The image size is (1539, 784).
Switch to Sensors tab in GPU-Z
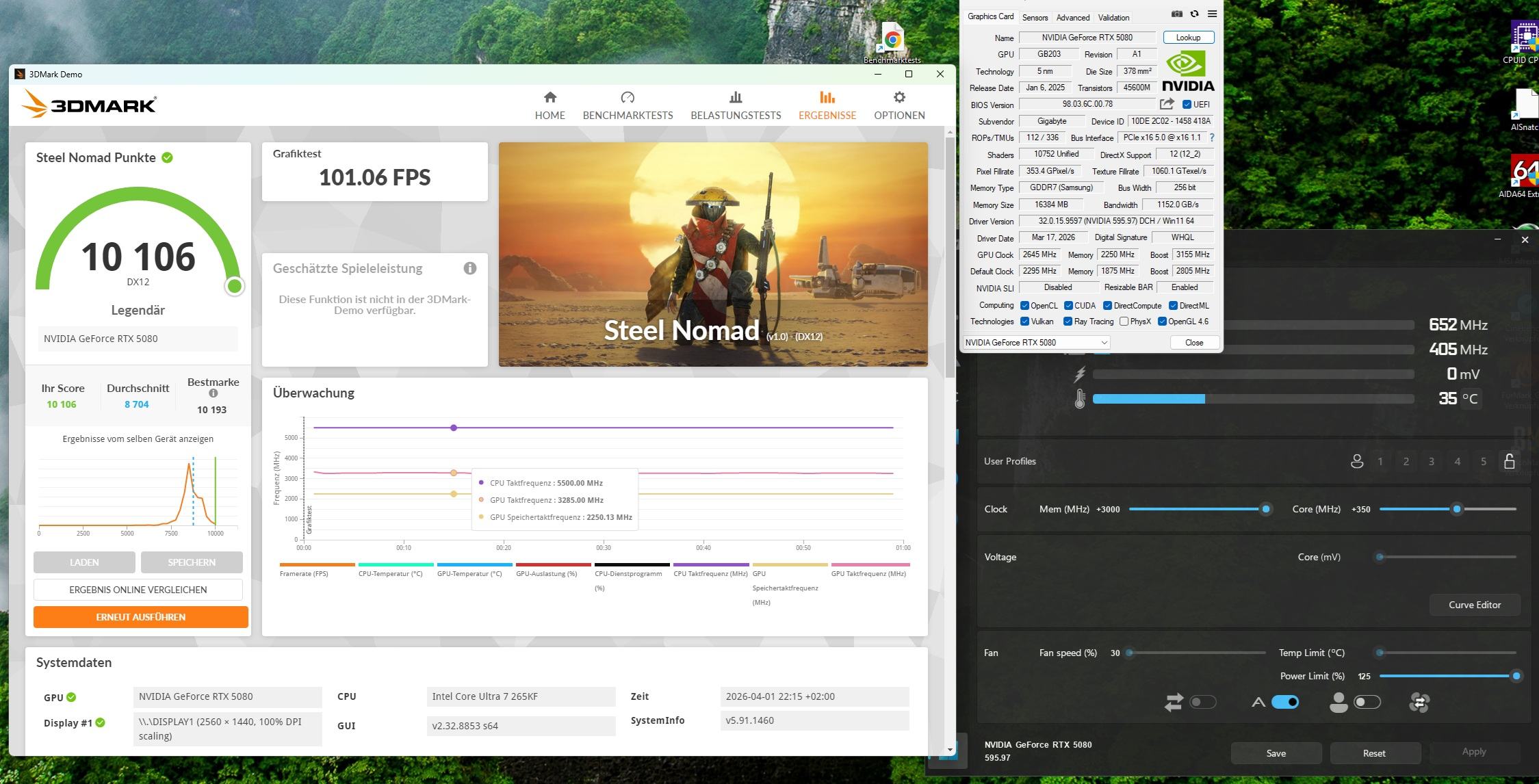coord(1035,18)
